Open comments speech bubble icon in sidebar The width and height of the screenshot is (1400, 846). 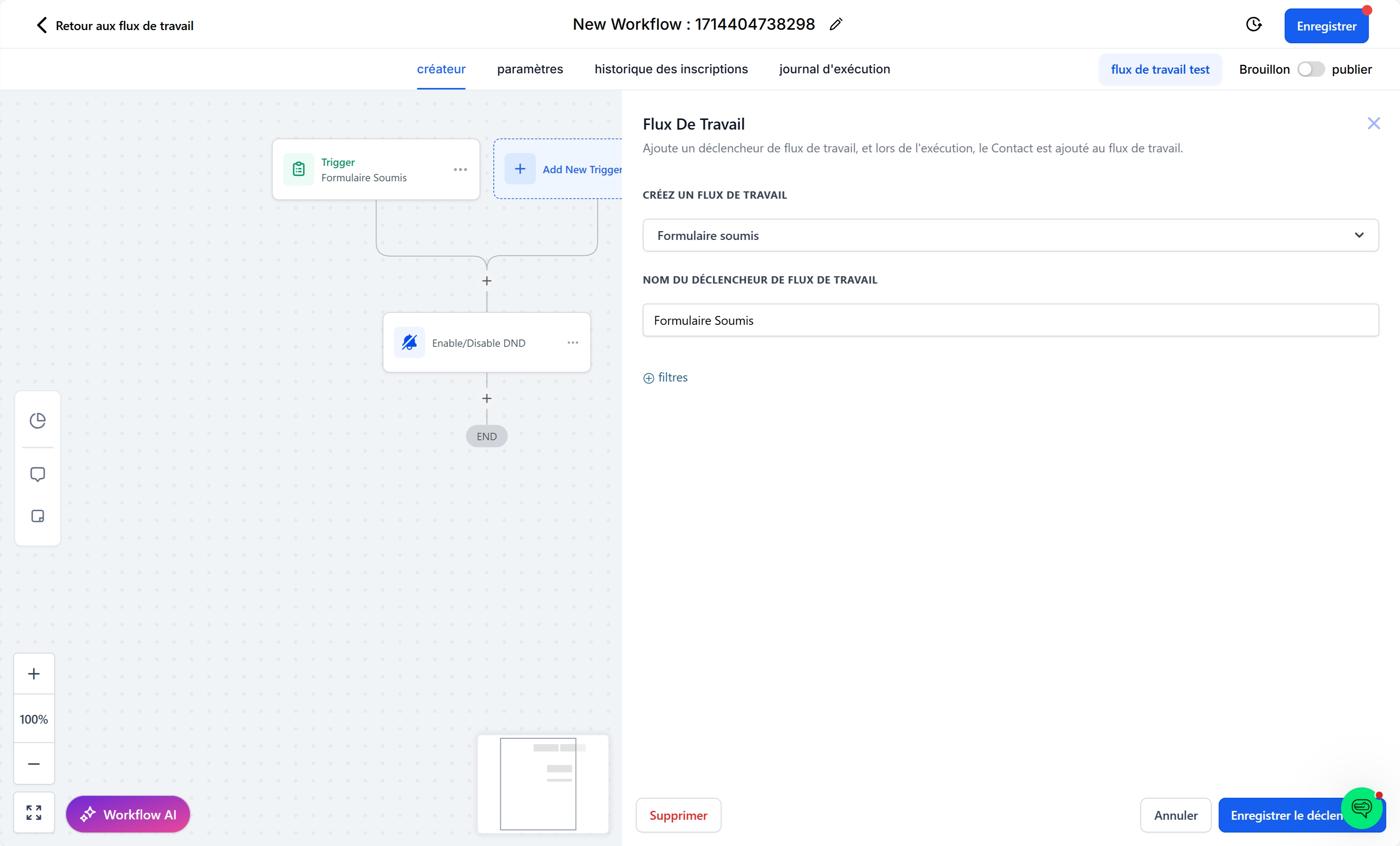pos(37,474)
